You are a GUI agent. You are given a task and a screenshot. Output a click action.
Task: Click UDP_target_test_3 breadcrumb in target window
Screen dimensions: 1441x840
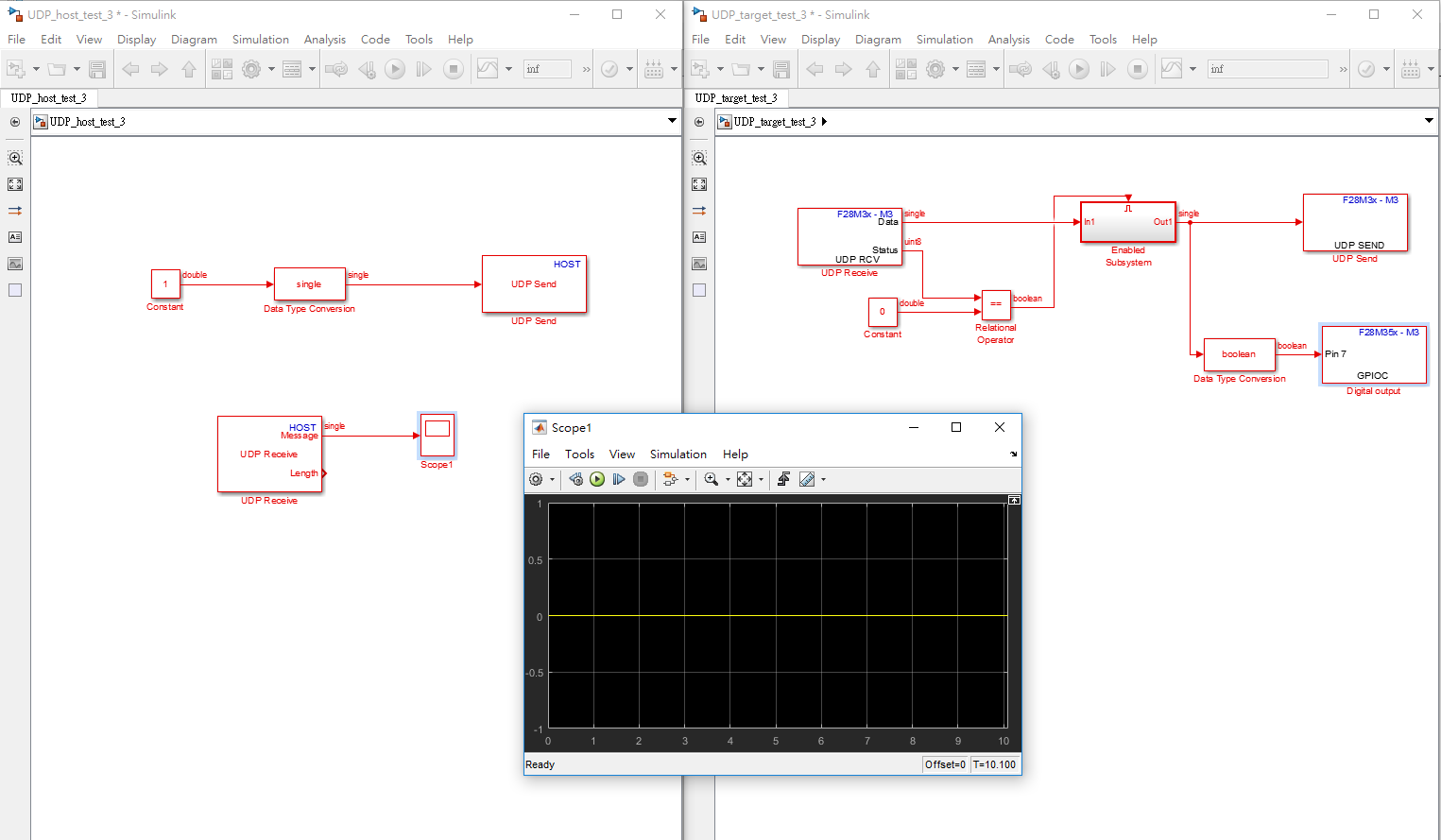pos(774,122)
